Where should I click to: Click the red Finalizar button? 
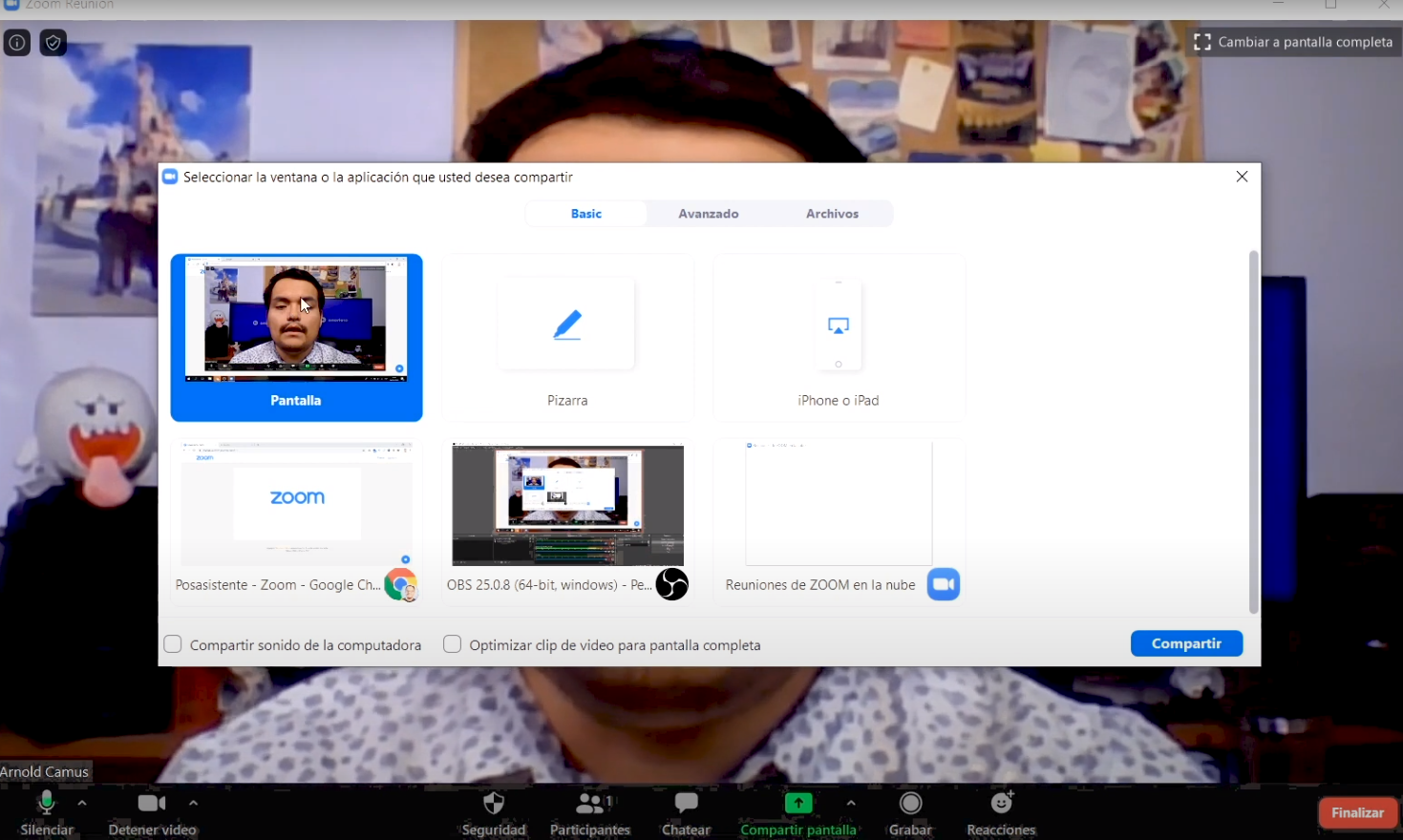1357,813
